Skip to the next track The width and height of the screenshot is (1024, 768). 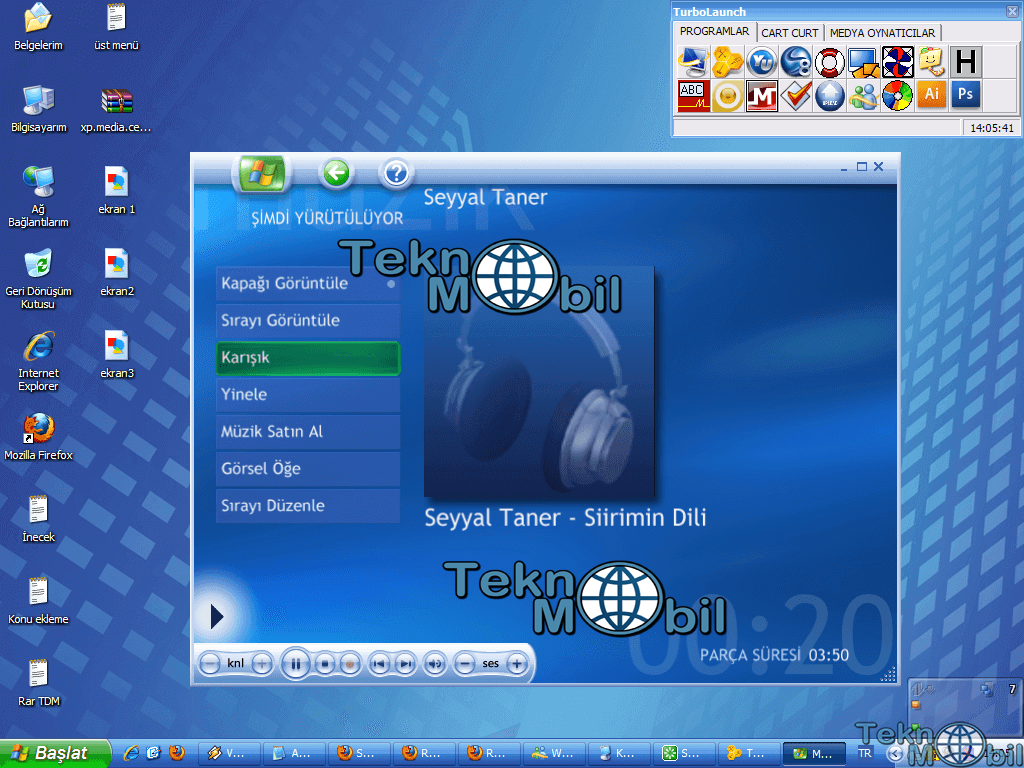pos(405,664)
